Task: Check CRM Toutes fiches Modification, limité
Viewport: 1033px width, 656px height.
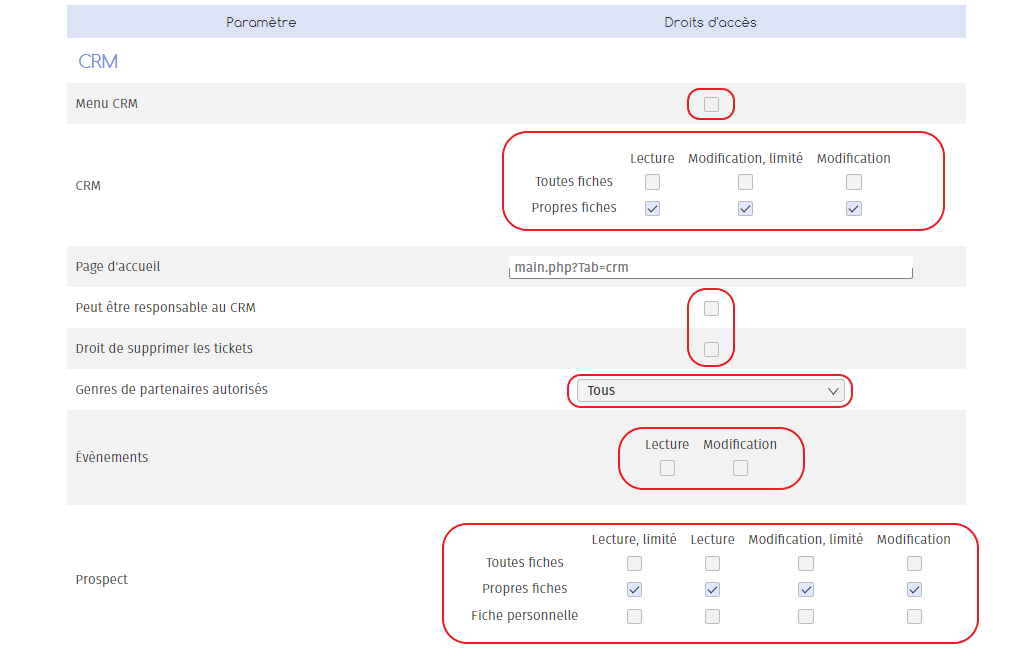Action: click(745, 182)
